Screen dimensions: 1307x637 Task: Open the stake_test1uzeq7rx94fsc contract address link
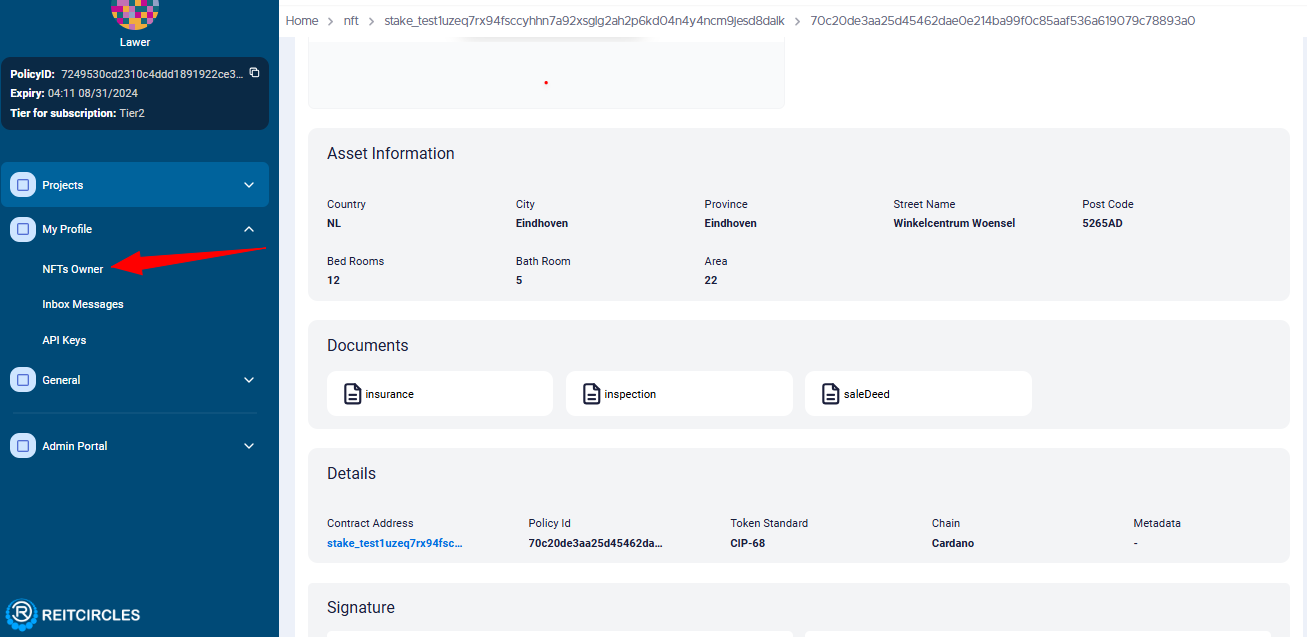394,543
